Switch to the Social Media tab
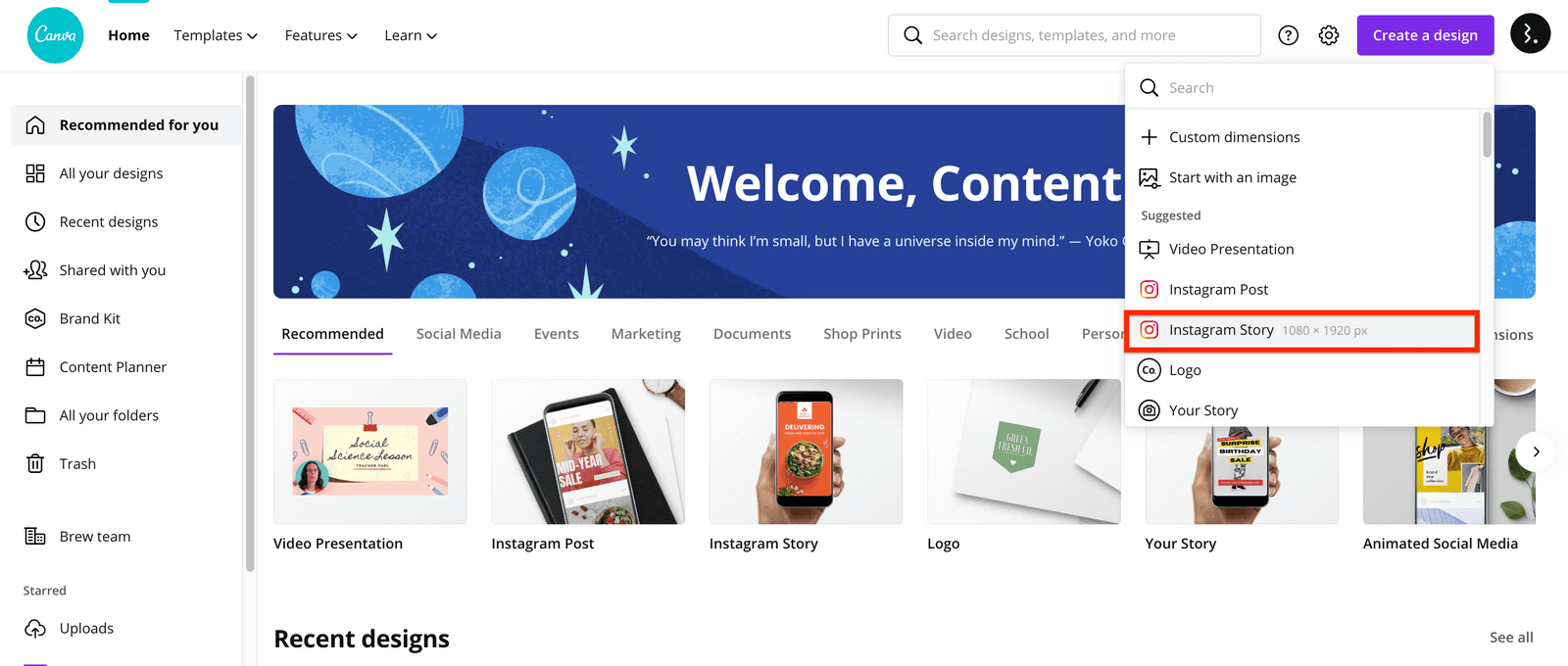Screen dimensions: 1568x666 tap(459, 334)
